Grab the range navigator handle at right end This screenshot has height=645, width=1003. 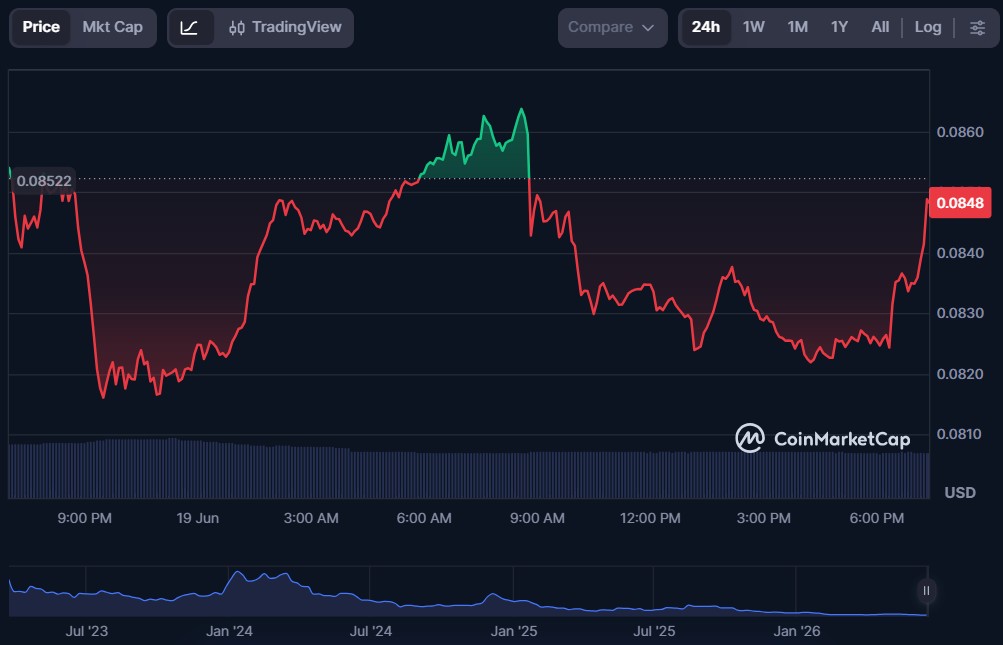click(x=926, y=591)
